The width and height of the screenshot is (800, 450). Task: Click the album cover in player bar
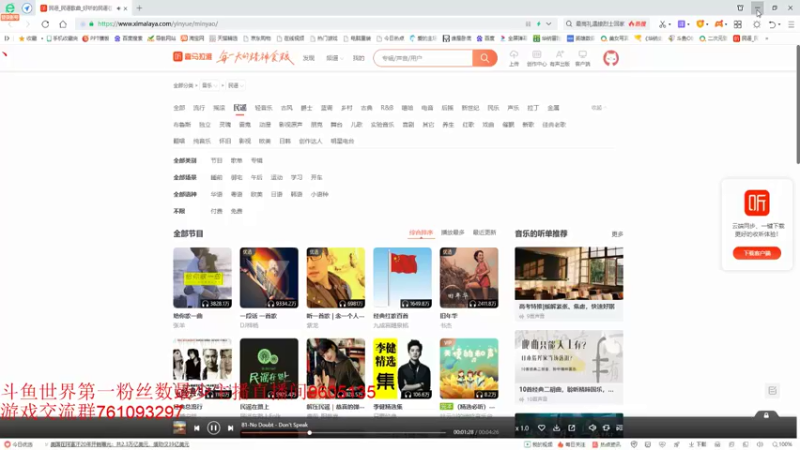click(x=180, y=428)
